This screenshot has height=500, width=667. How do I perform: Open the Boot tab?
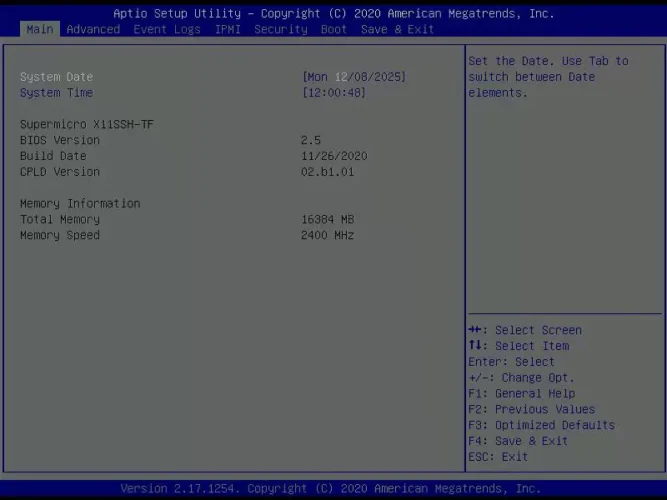334,29
